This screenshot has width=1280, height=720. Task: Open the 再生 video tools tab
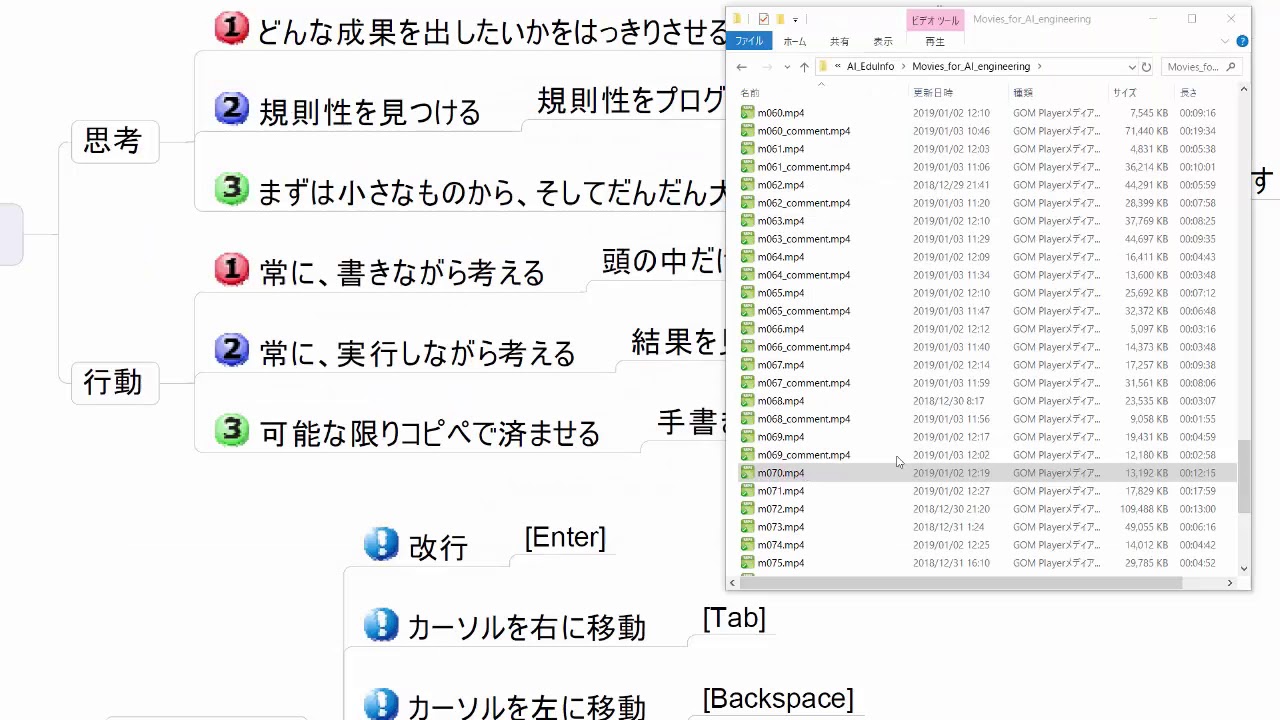[x=934, y=42]
